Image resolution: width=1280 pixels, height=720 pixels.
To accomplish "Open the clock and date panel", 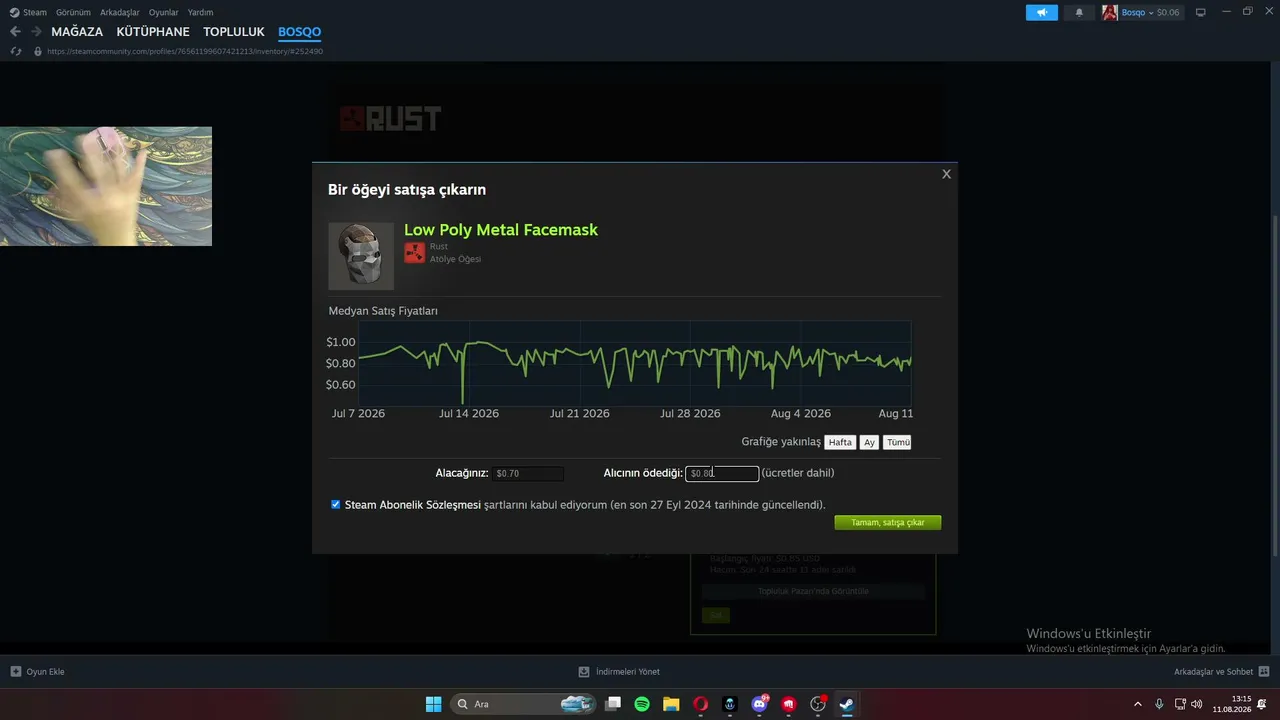I will click(1232, 704).
